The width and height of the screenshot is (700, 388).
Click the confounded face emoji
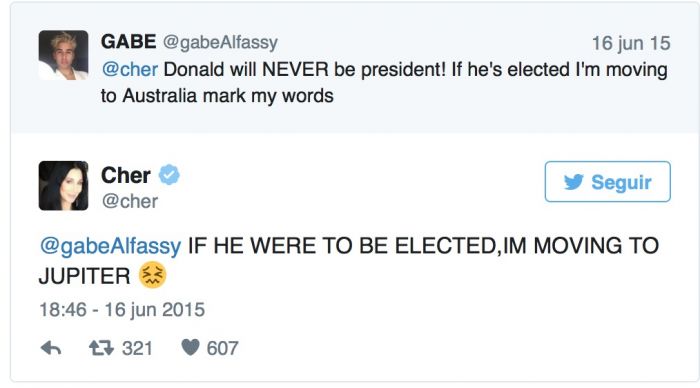point(153,275)
